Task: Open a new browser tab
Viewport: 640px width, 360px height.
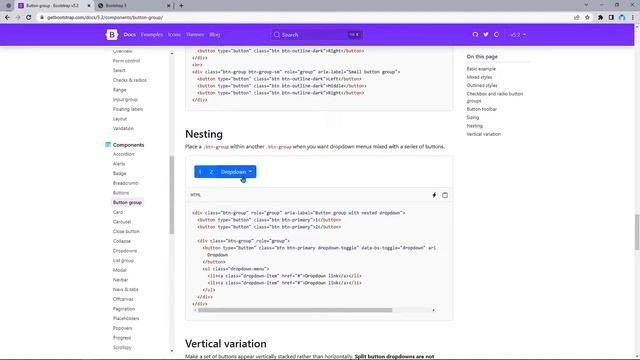Action: [181, 6]
